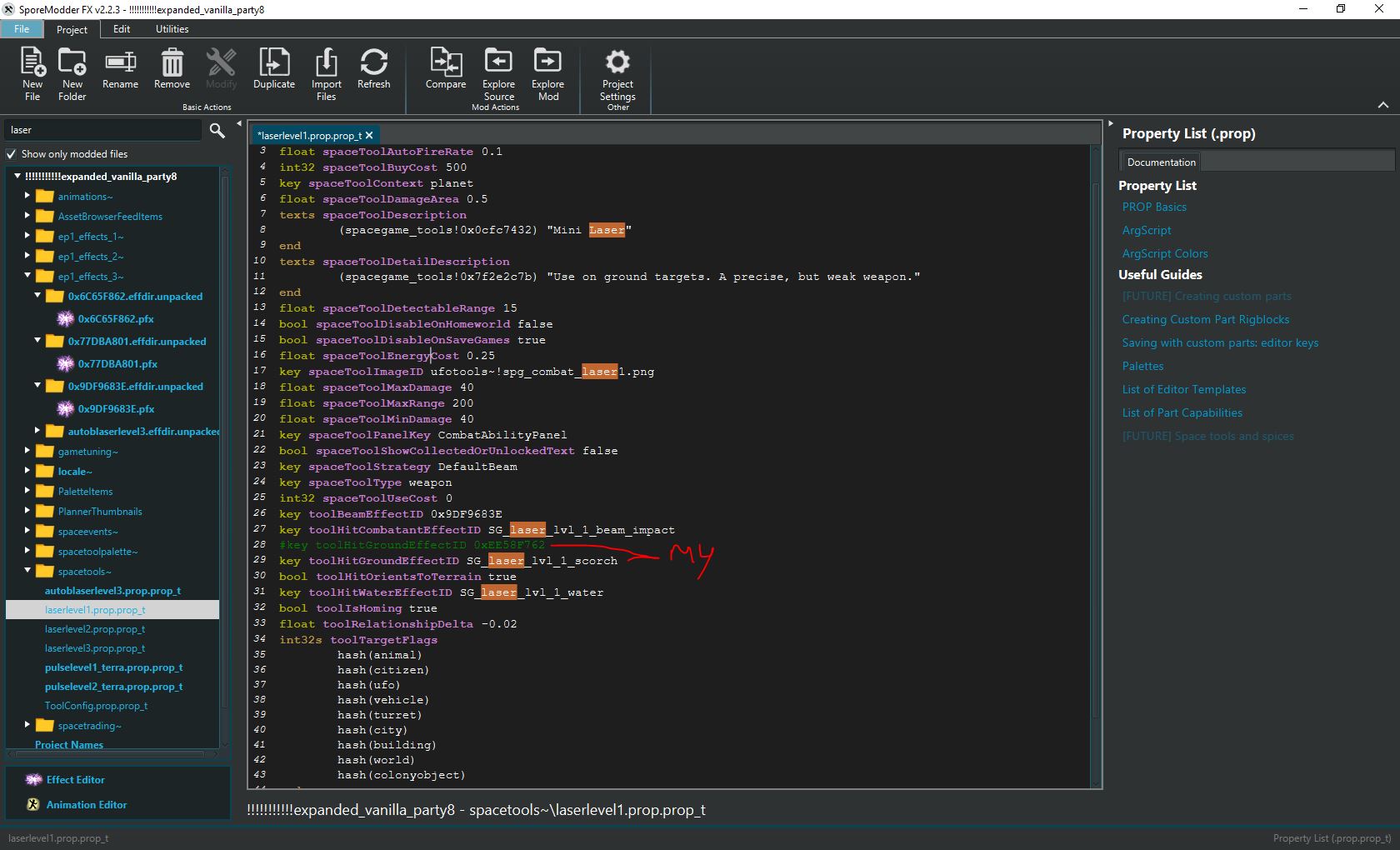Open the Palettes guide link
The width and height of the screenshot is (1400, 850).
pyautogui.click(x=1142, y=366)
